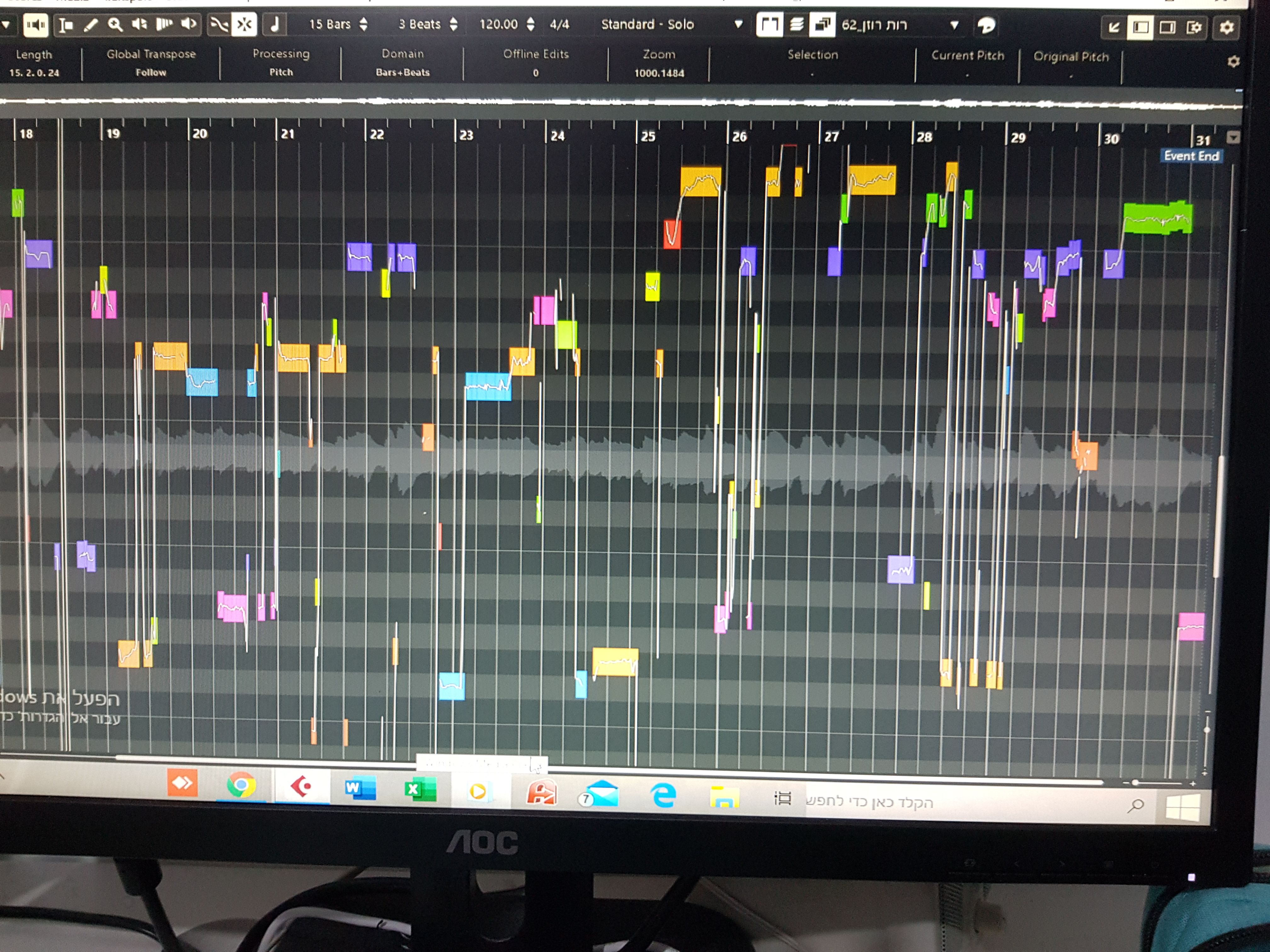Open Google Chrome from the taskbar

pos(241,785)
